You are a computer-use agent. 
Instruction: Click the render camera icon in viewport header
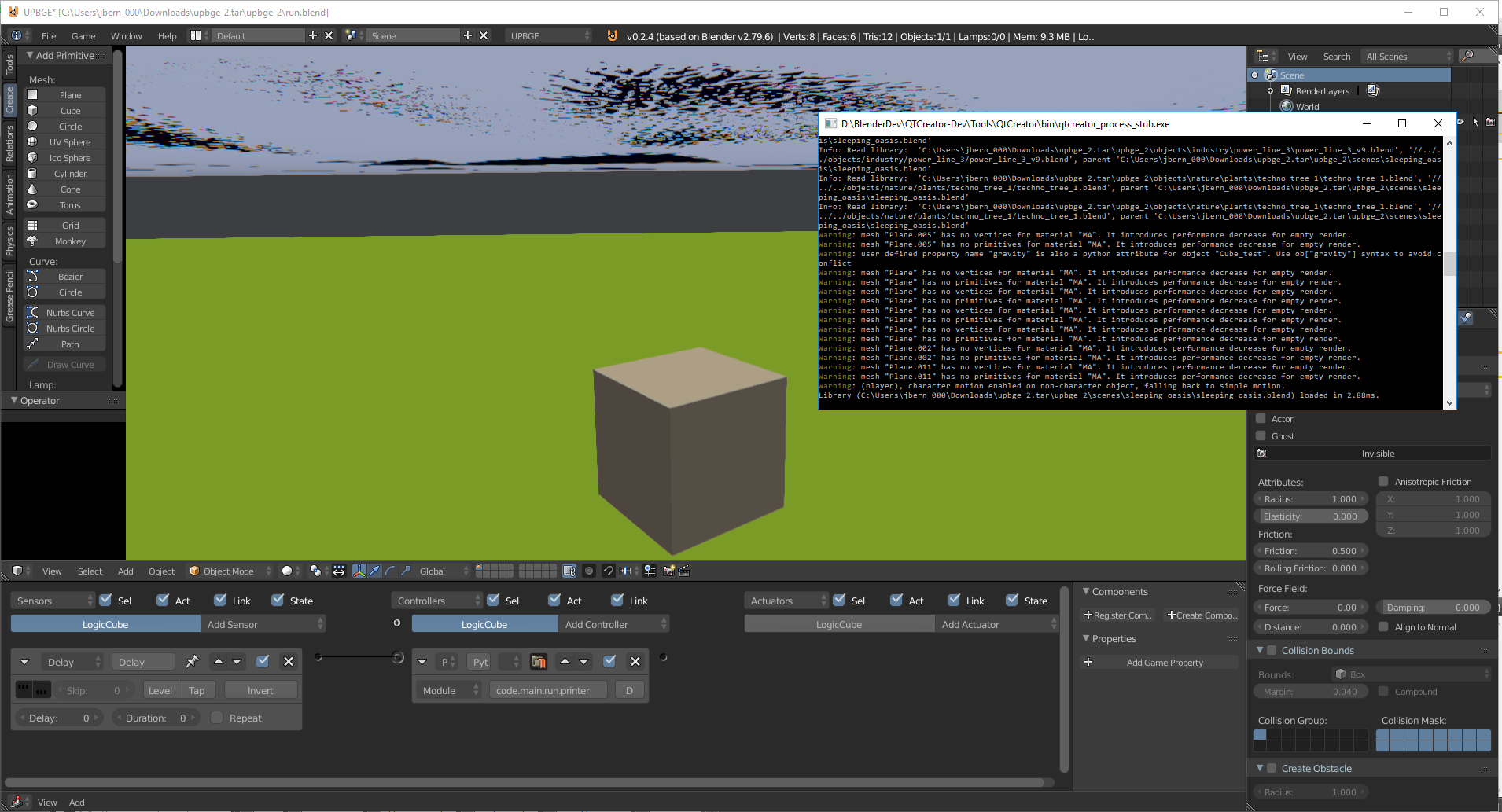(x=668, y=572)
